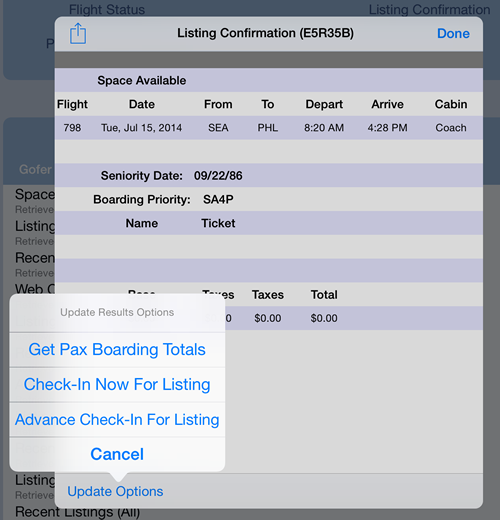Tap the share icon in the header

pos(78,33)
